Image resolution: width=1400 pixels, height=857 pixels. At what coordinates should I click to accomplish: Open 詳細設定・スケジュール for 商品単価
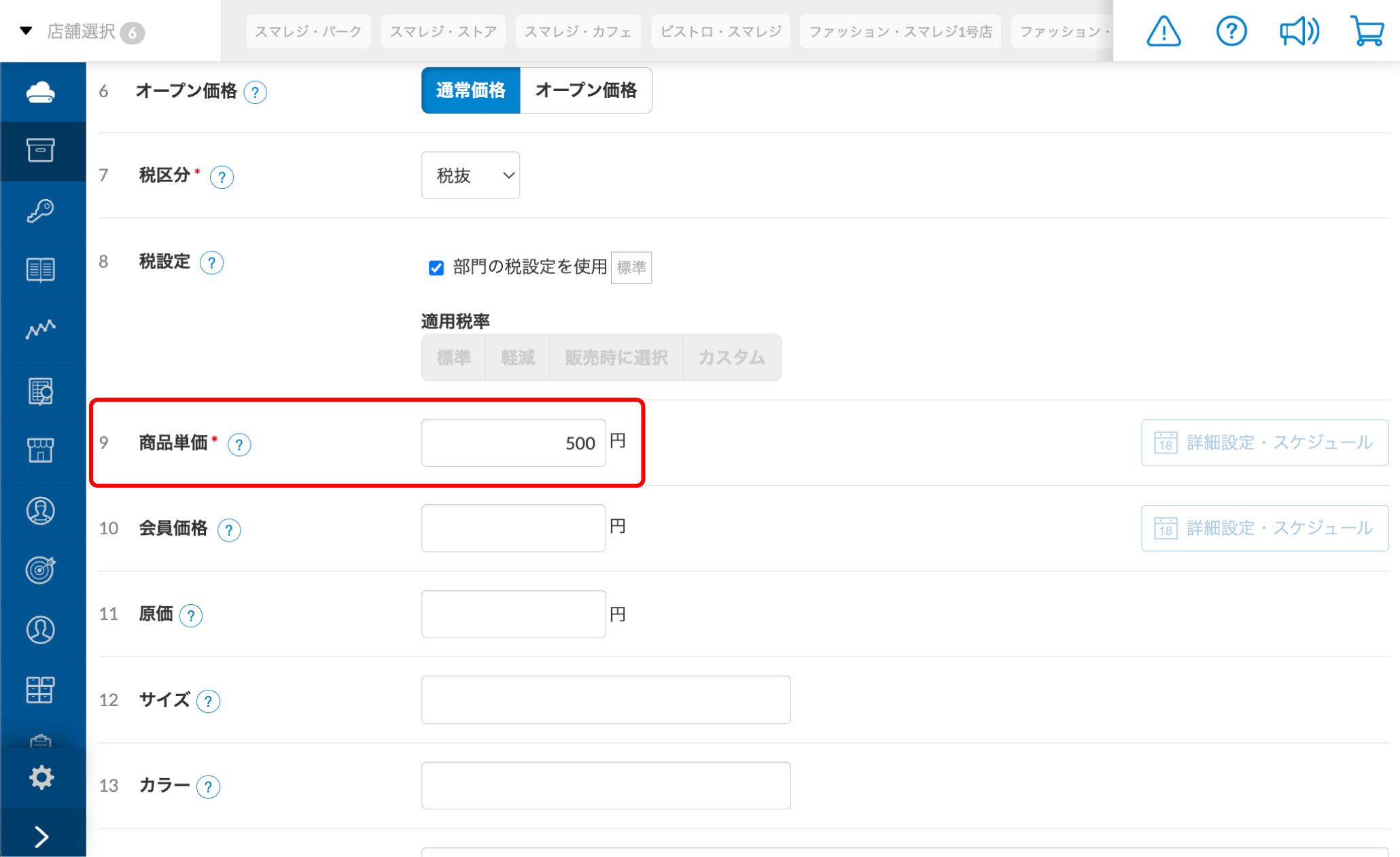click(x=1264, y=442)
